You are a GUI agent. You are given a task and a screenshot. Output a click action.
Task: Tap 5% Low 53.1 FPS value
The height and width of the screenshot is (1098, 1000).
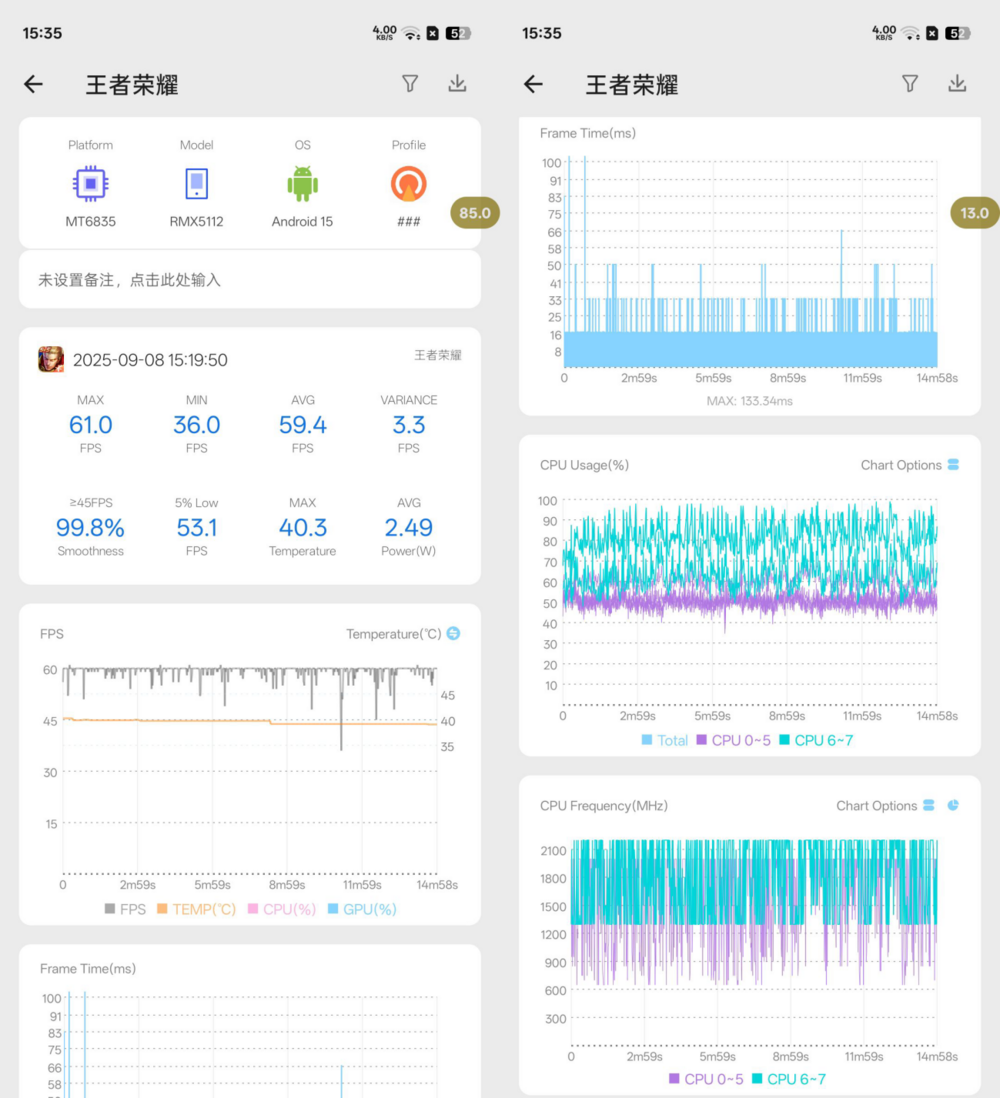[197, 527]
